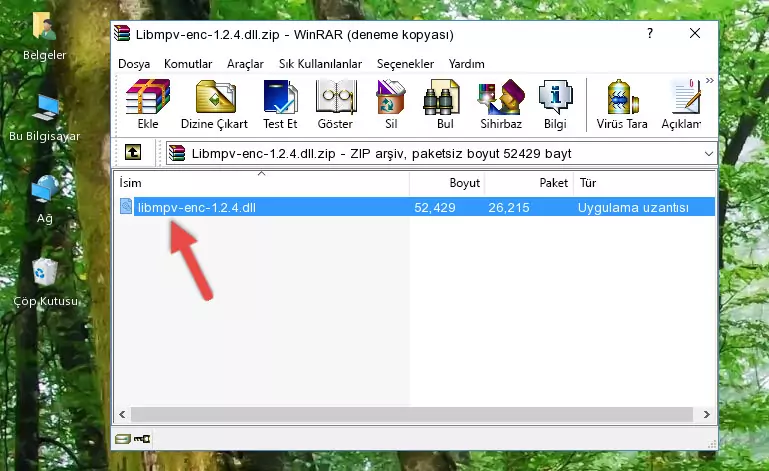Open the Araçlar menu
Image resolution: width=769 pixels, height=471 pixels.
(x=245, y=64)
